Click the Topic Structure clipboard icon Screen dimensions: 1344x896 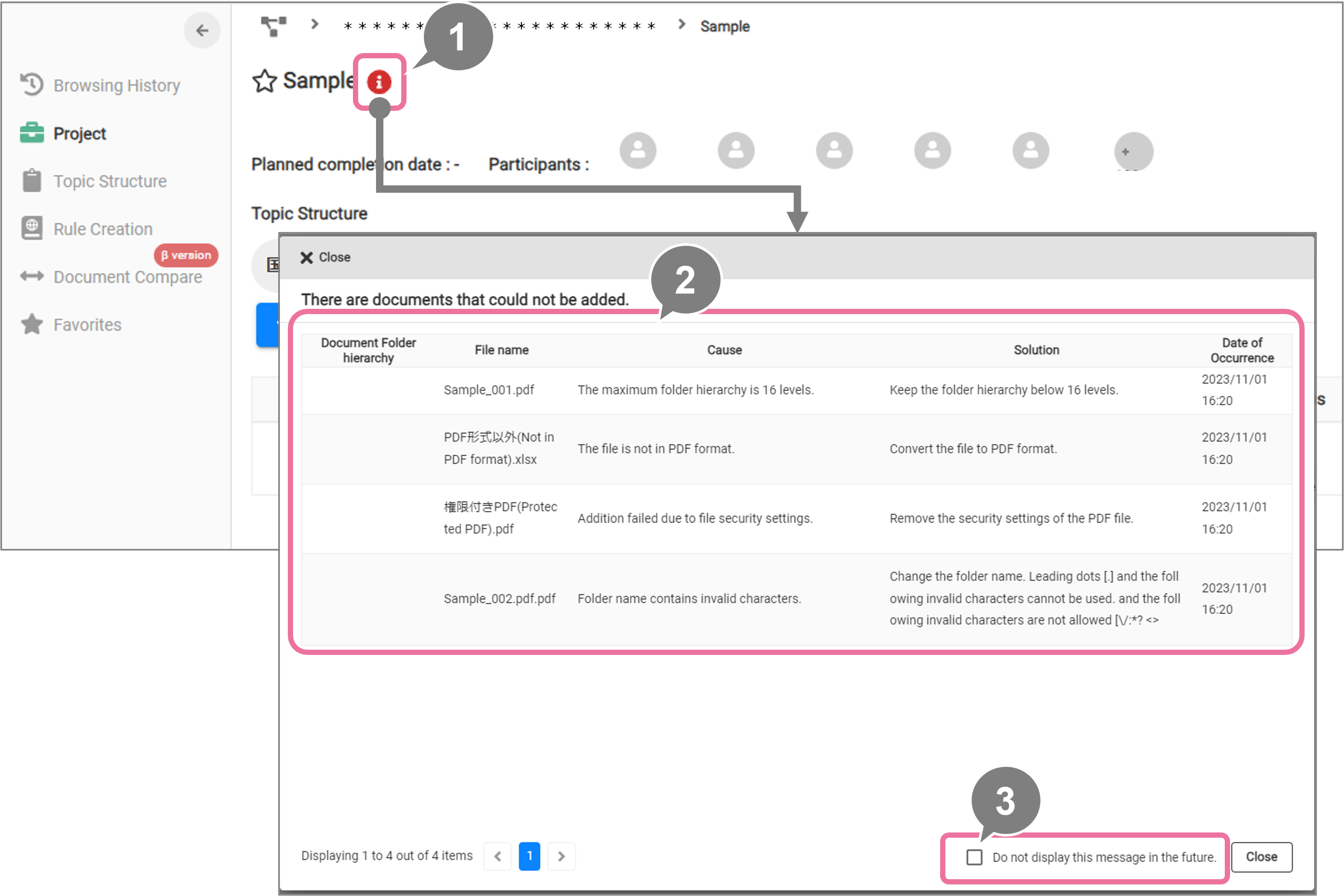(32, 181)
